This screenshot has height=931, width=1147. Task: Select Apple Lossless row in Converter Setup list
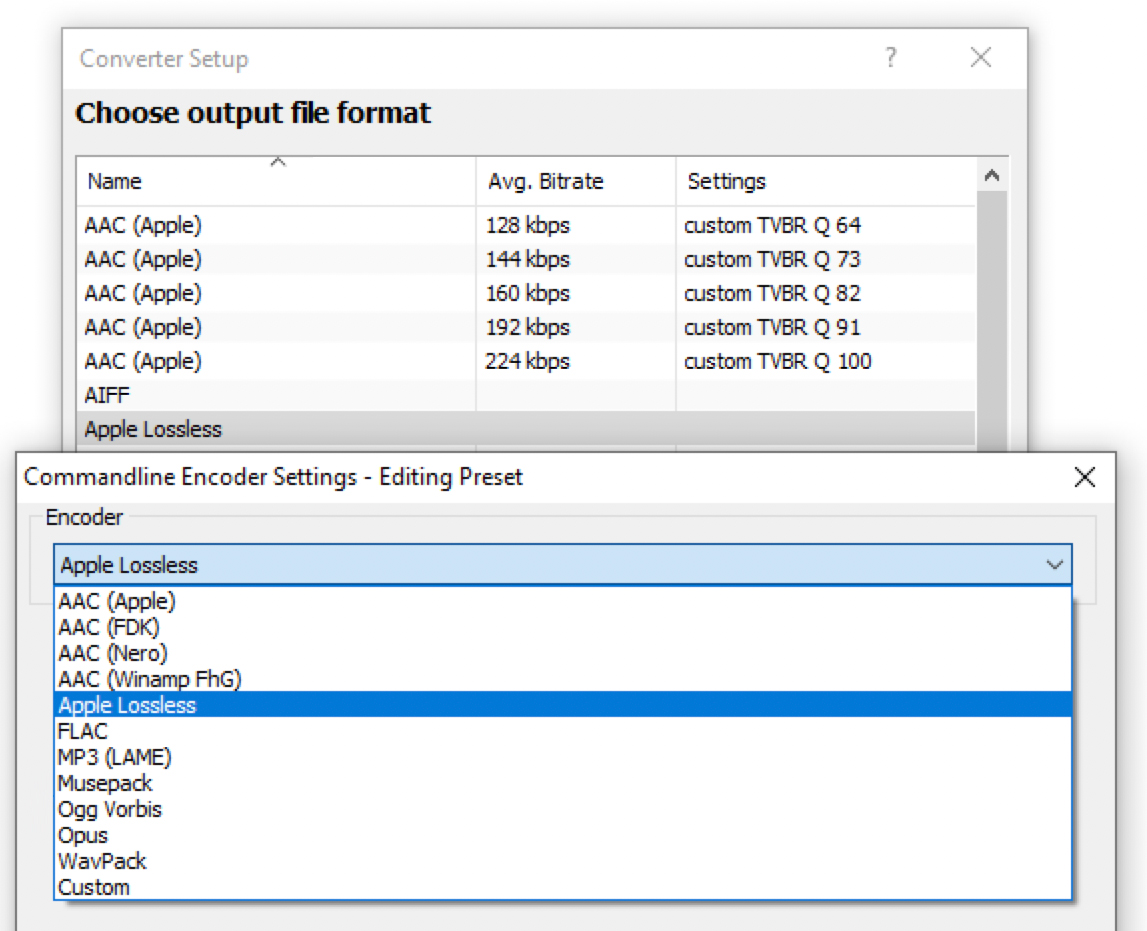click(x=526, y=429)
